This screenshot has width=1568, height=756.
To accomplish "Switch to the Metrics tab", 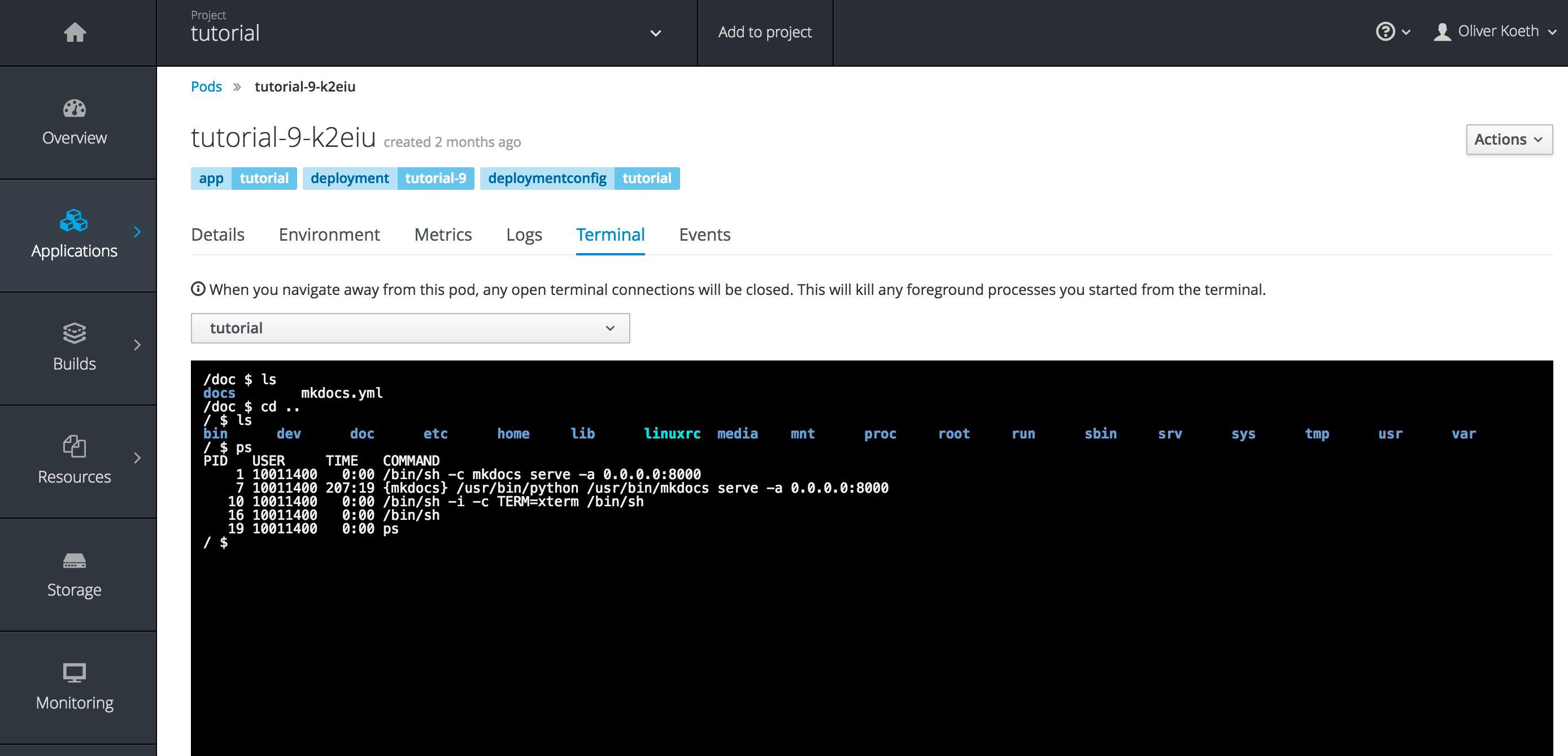I will tap(442, 234).
